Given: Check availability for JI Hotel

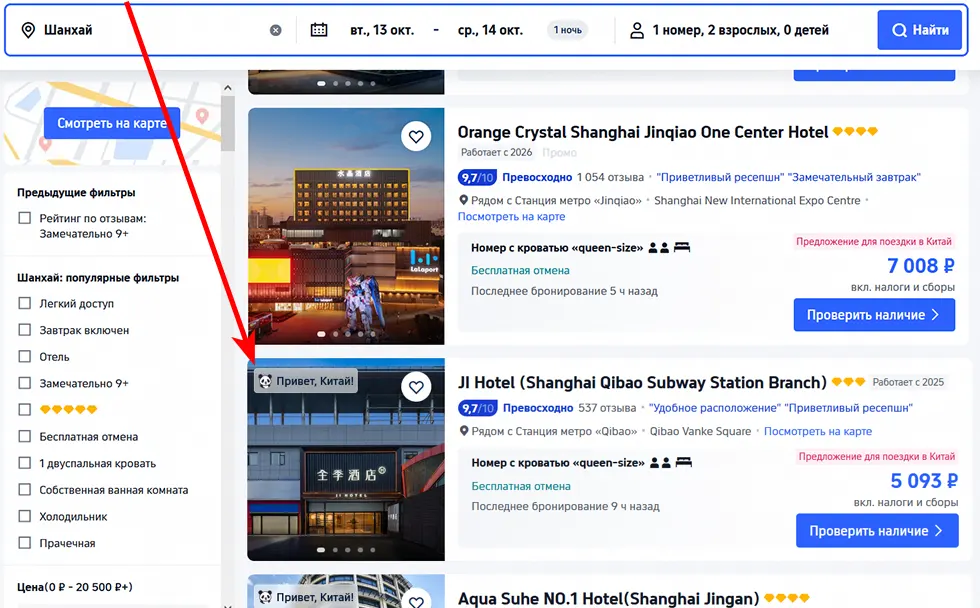Looking at the screenshot, I should pos(877,531).
